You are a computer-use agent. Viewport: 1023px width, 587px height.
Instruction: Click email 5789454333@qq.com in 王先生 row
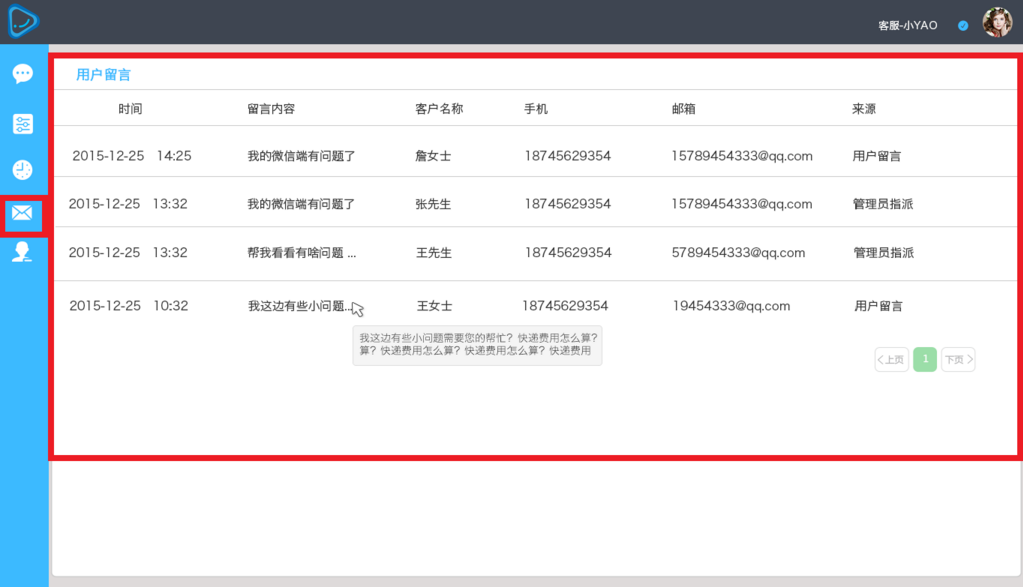pos(738,252)
